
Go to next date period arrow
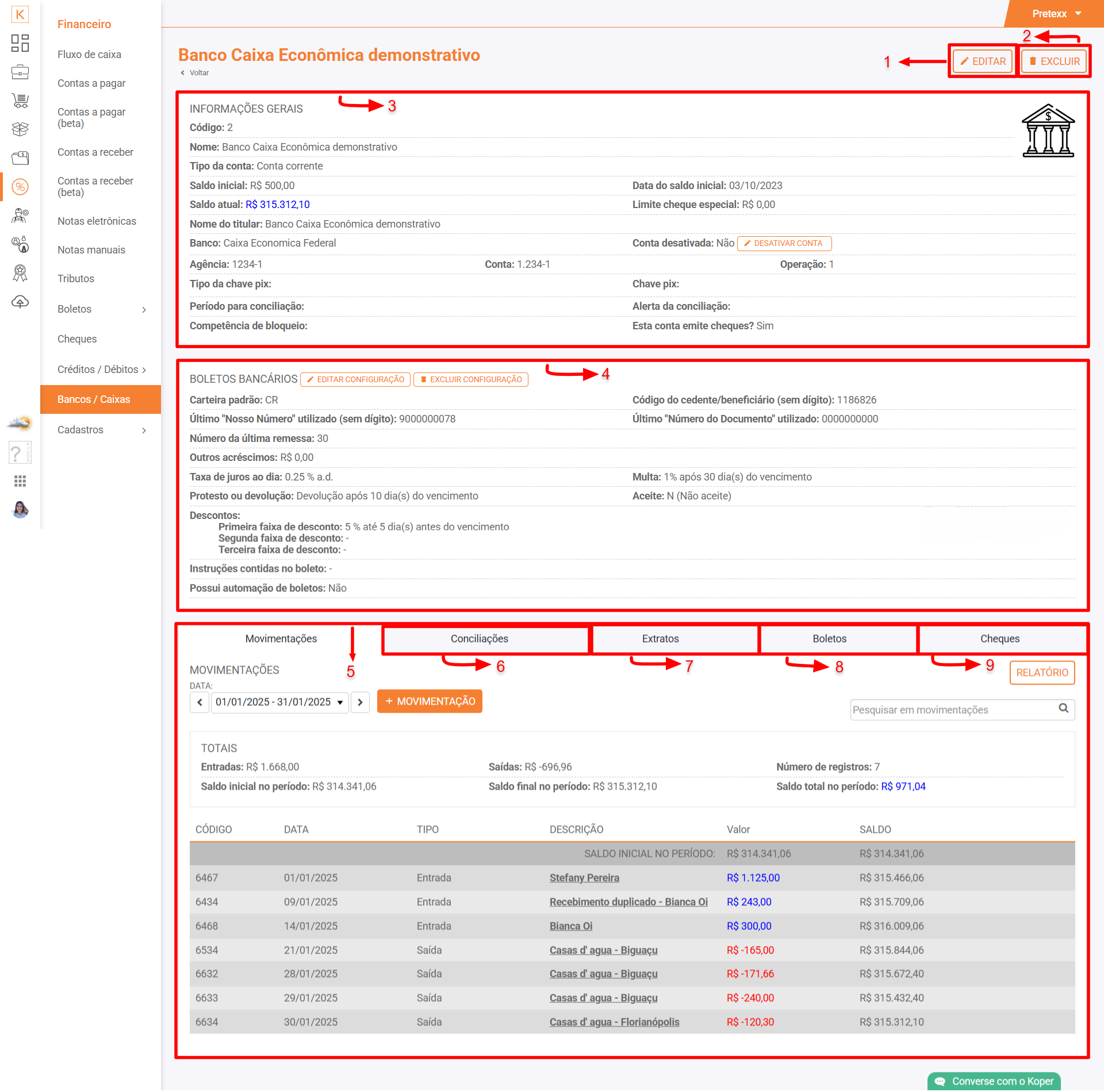360,702
